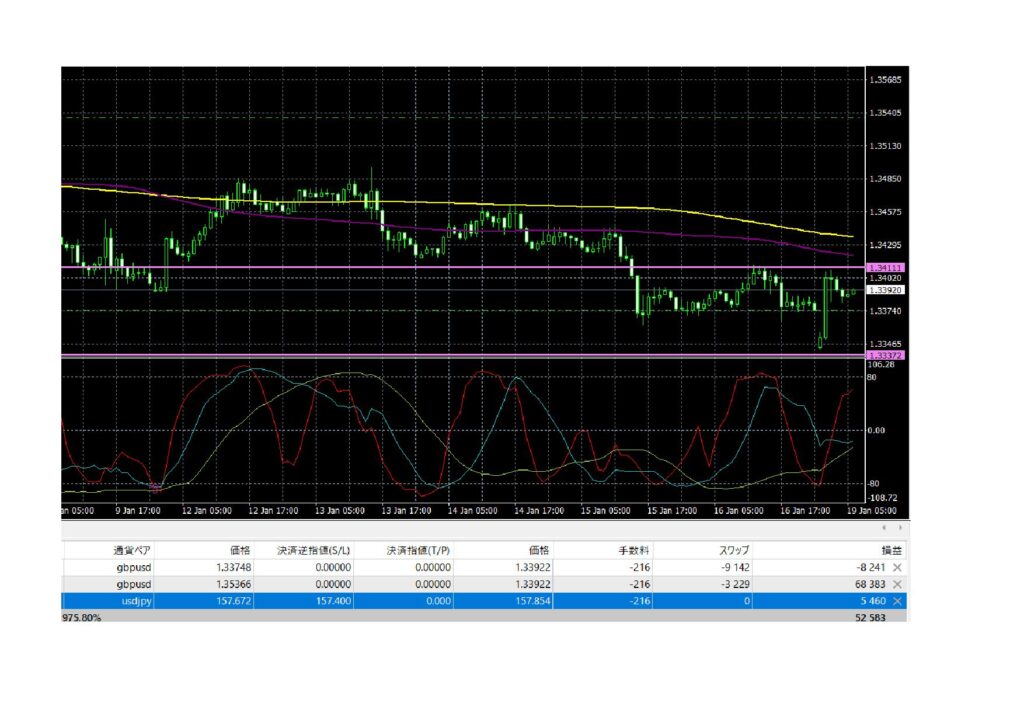The width and height of the screenshot is (1024, 724).
Task: Close the gbpusd position showing -8 241 loss
Action: click(x=897, y=567)
